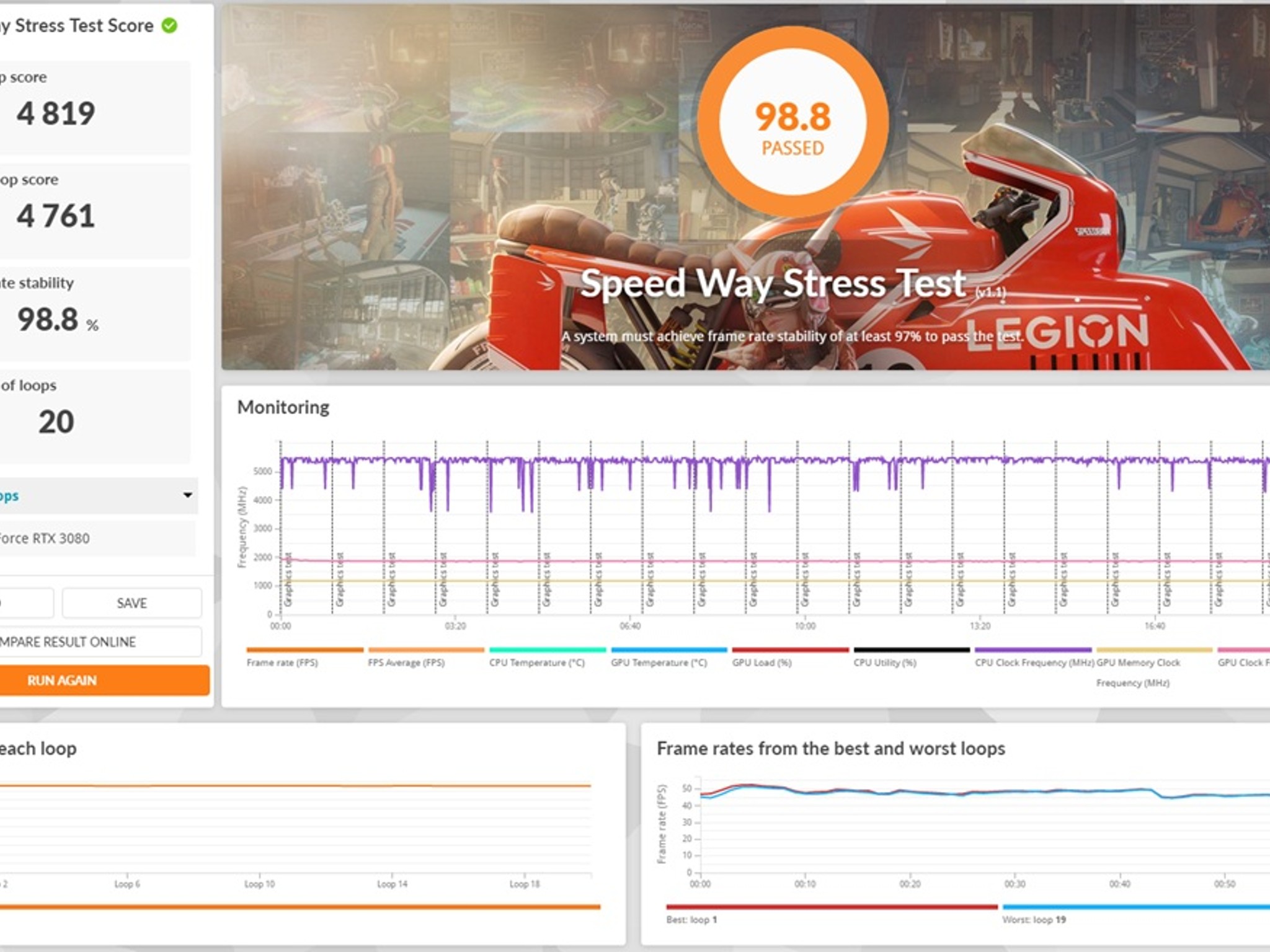Screen dimensions: 1270x952
Task: Click the 97% requirement description text
Action: [x=792, y=337]
